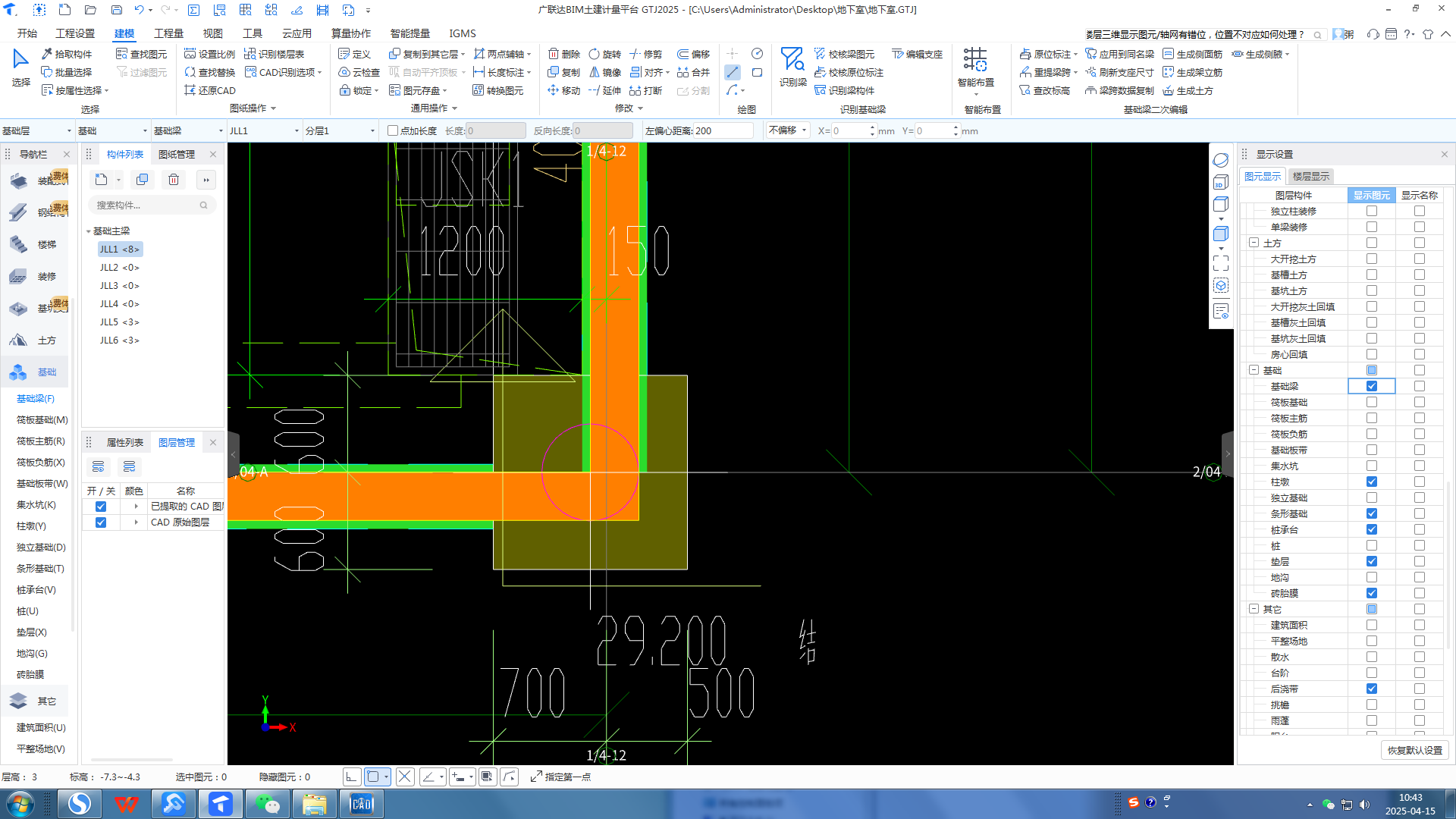Select the 移动 move tool
The image size is (1456, 819).
pyautogui.click(x=564, y=90)
